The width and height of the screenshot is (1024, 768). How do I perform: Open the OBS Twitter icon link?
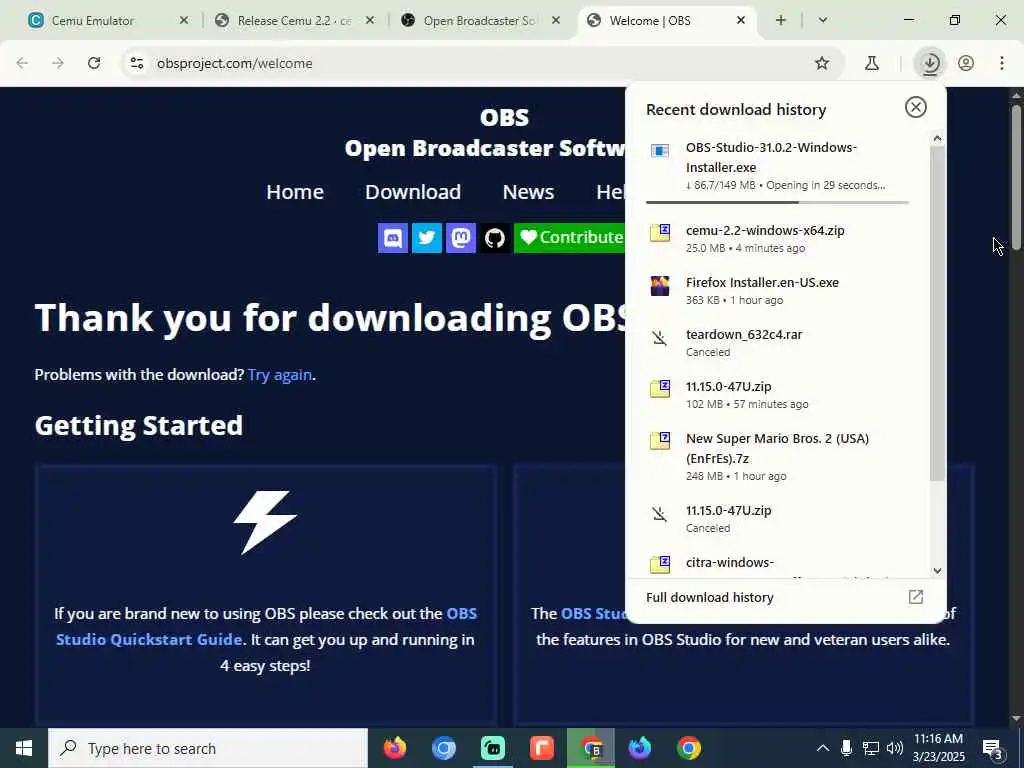point(426,238)
